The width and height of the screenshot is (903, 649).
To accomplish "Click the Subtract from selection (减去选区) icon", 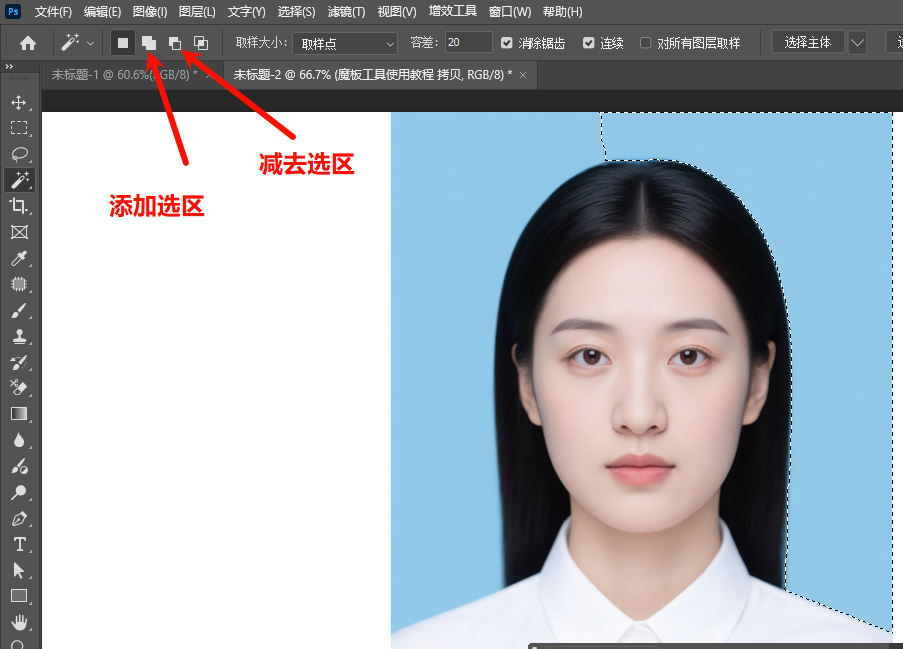I will point(175,43).
